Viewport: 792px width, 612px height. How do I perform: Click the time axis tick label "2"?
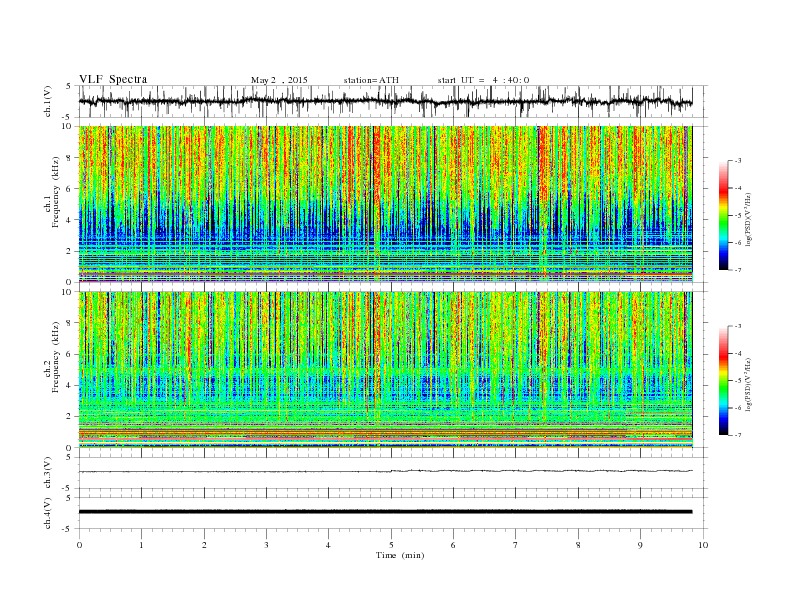(204, 545)
